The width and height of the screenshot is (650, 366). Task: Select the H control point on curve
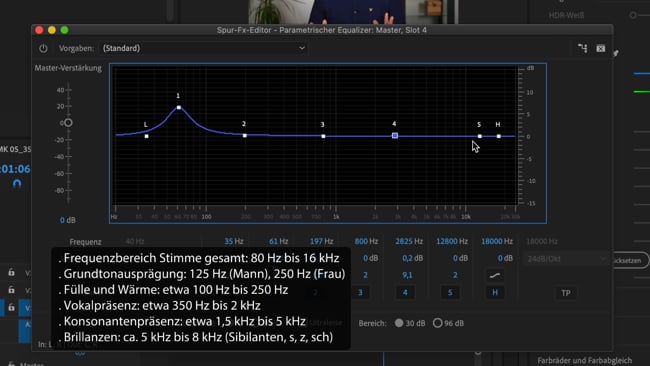click(x=499, y=136)
